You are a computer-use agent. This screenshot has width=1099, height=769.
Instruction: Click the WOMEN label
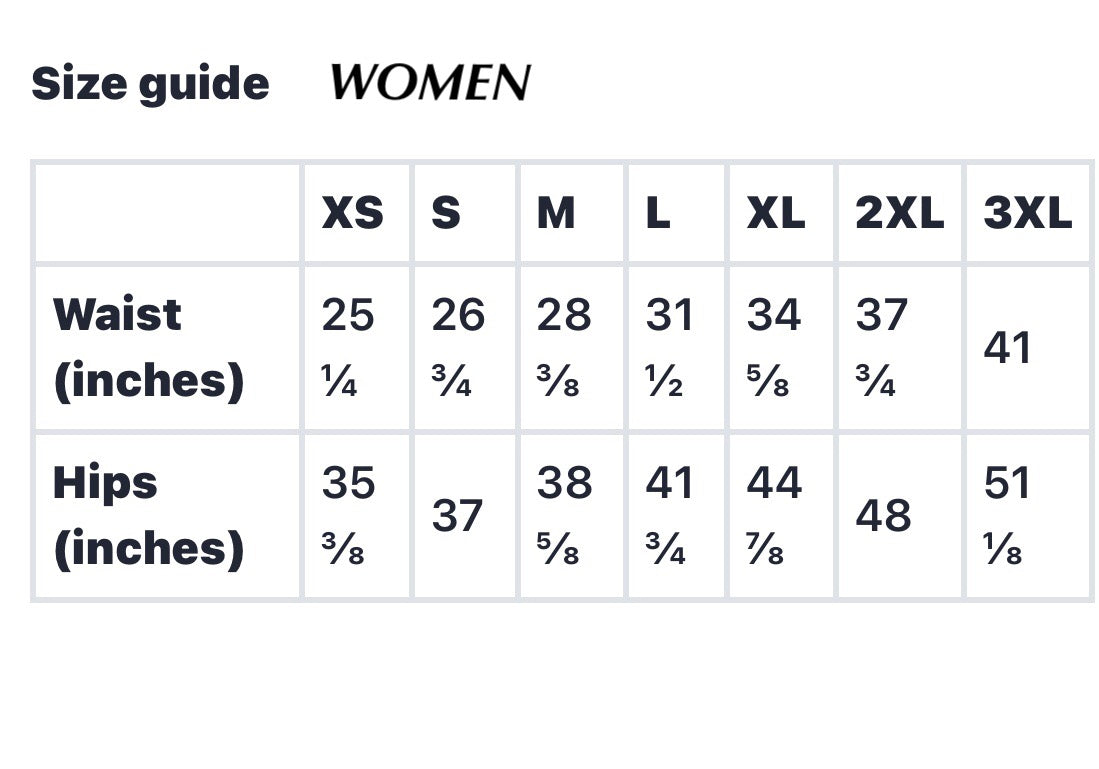coord(430,83)
